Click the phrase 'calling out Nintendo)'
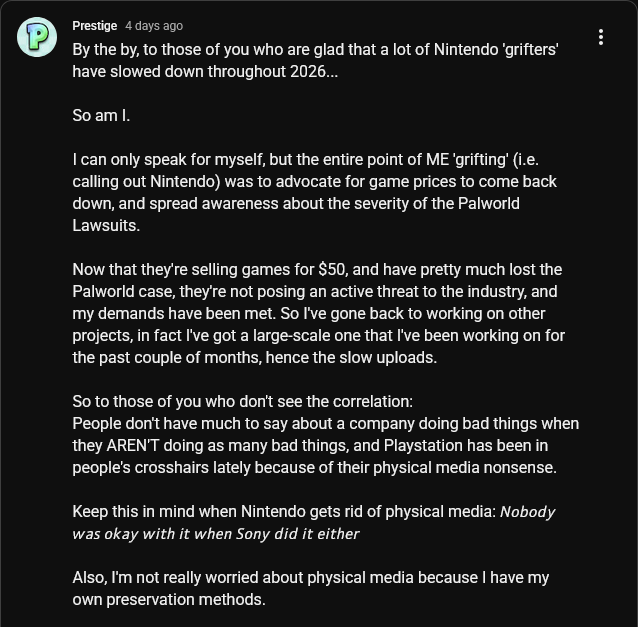 146,181
